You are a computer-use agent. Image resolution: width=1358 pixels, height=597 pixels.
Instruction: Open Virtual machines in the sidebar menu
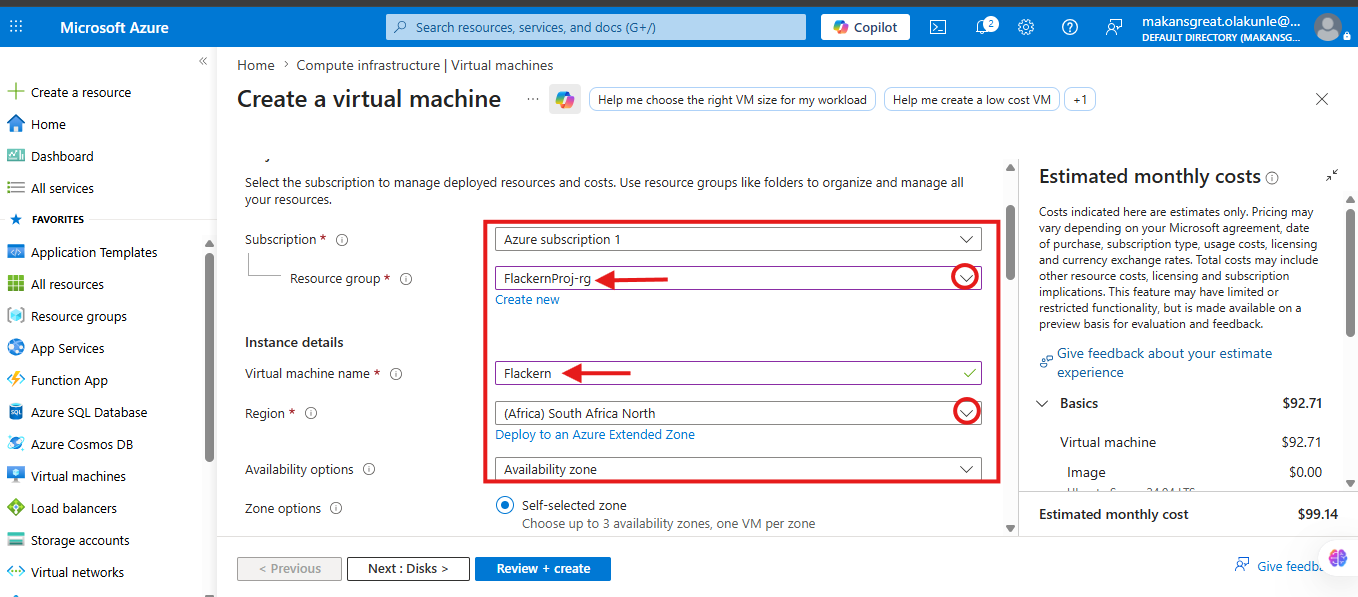(79, 476)
